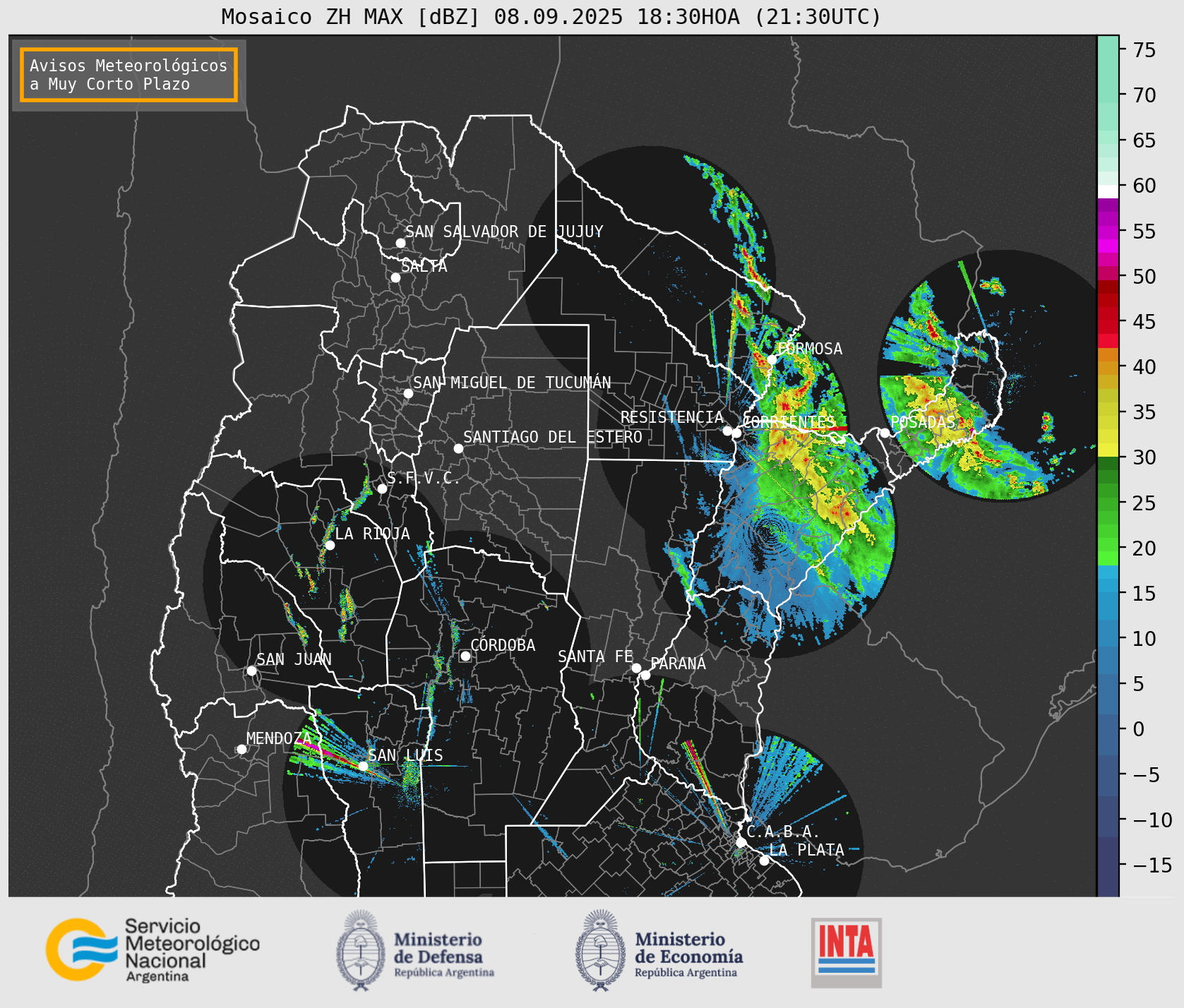Select the C.A.B.A. city label
1184x1008 pixels.
coord(783,832)
